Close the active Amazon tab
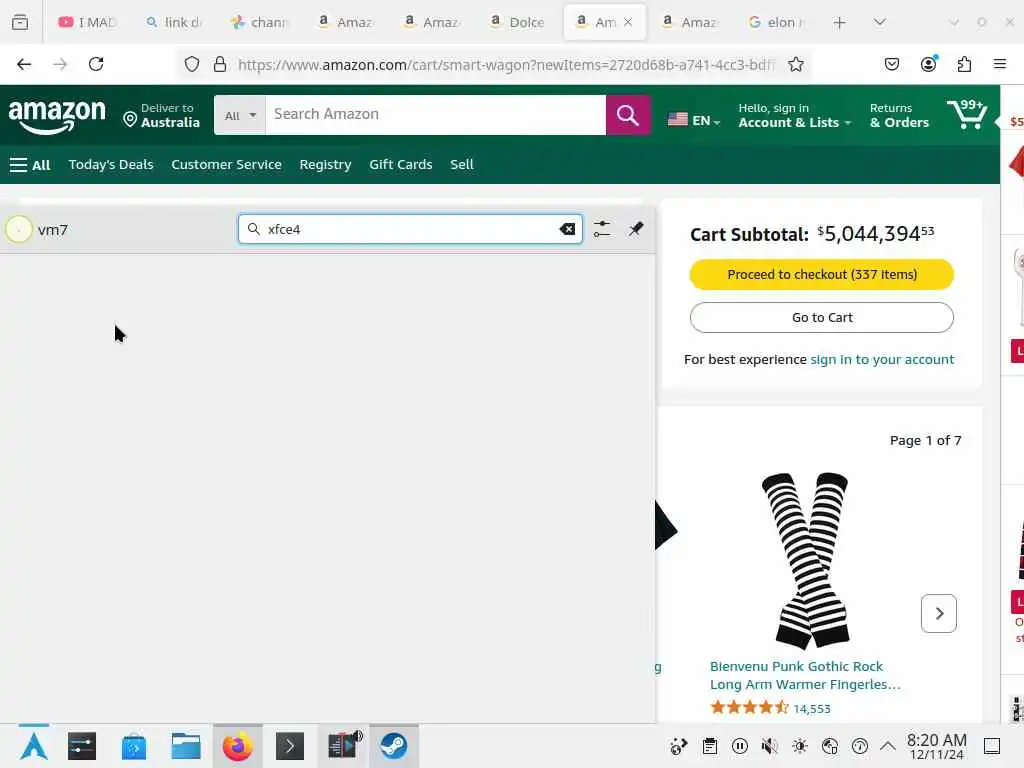This screenshot has width=1024, height=768. point(628,22)
